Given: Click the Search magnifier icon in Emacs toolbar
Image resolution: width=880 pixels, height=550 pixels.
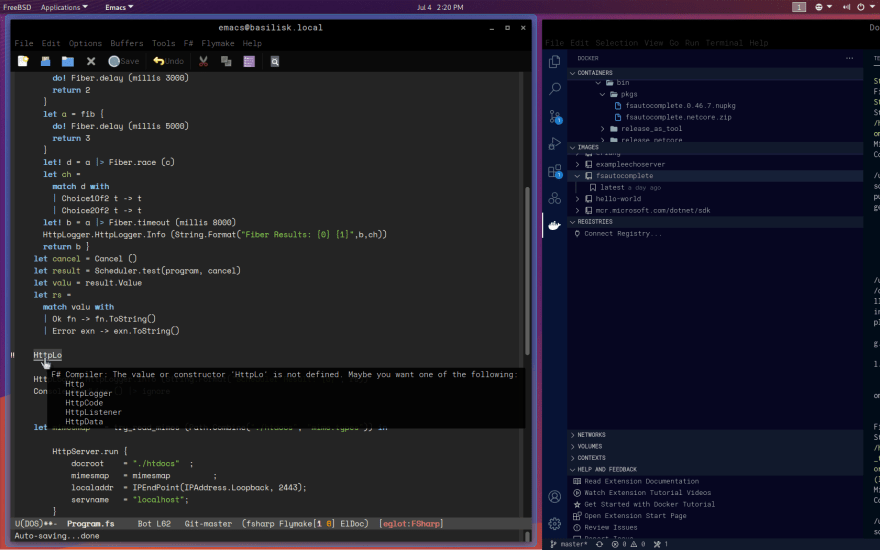Looking at the screenshot, I should tap(274, 61).
